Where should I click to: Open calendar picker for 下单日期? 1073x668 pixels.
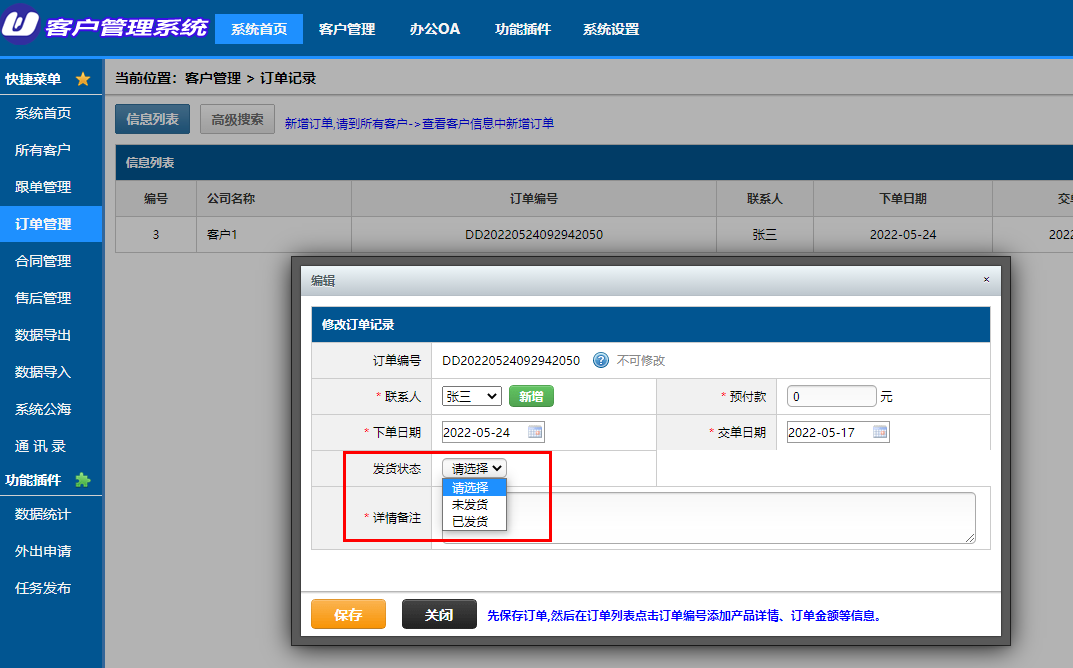coord(535,432)
